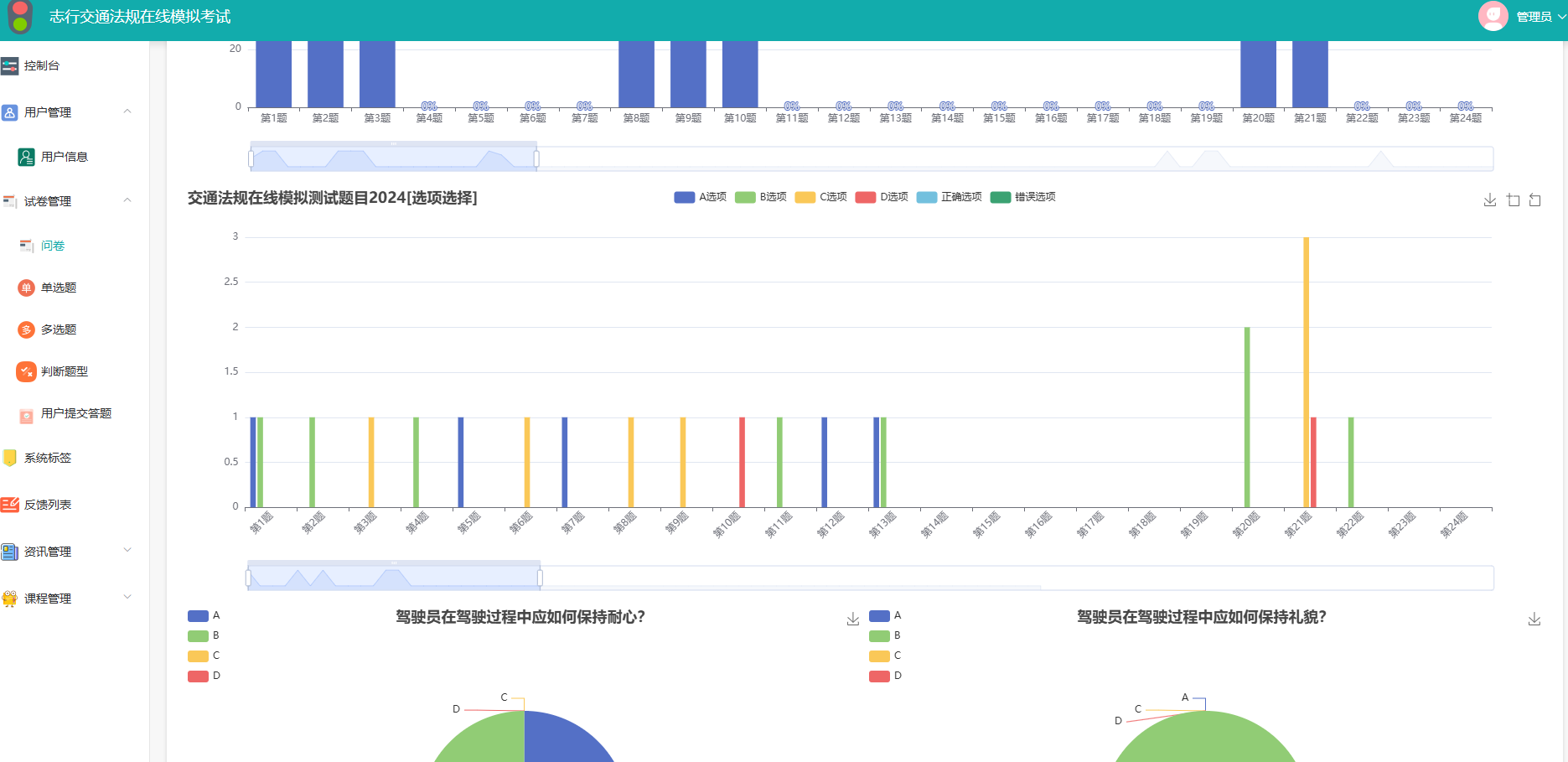Expand the 资讯管理 section
This screenshot has height=762, width=1568.
pyautogui.click(x=127, y=550)
